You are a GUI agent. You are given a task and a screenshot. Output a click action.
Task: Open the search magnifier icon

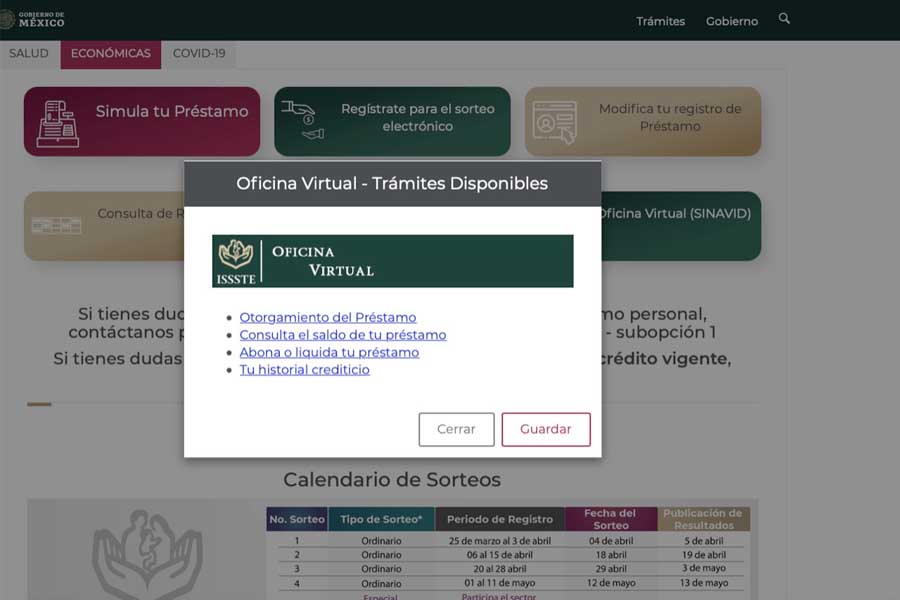(x=784, y=19)
